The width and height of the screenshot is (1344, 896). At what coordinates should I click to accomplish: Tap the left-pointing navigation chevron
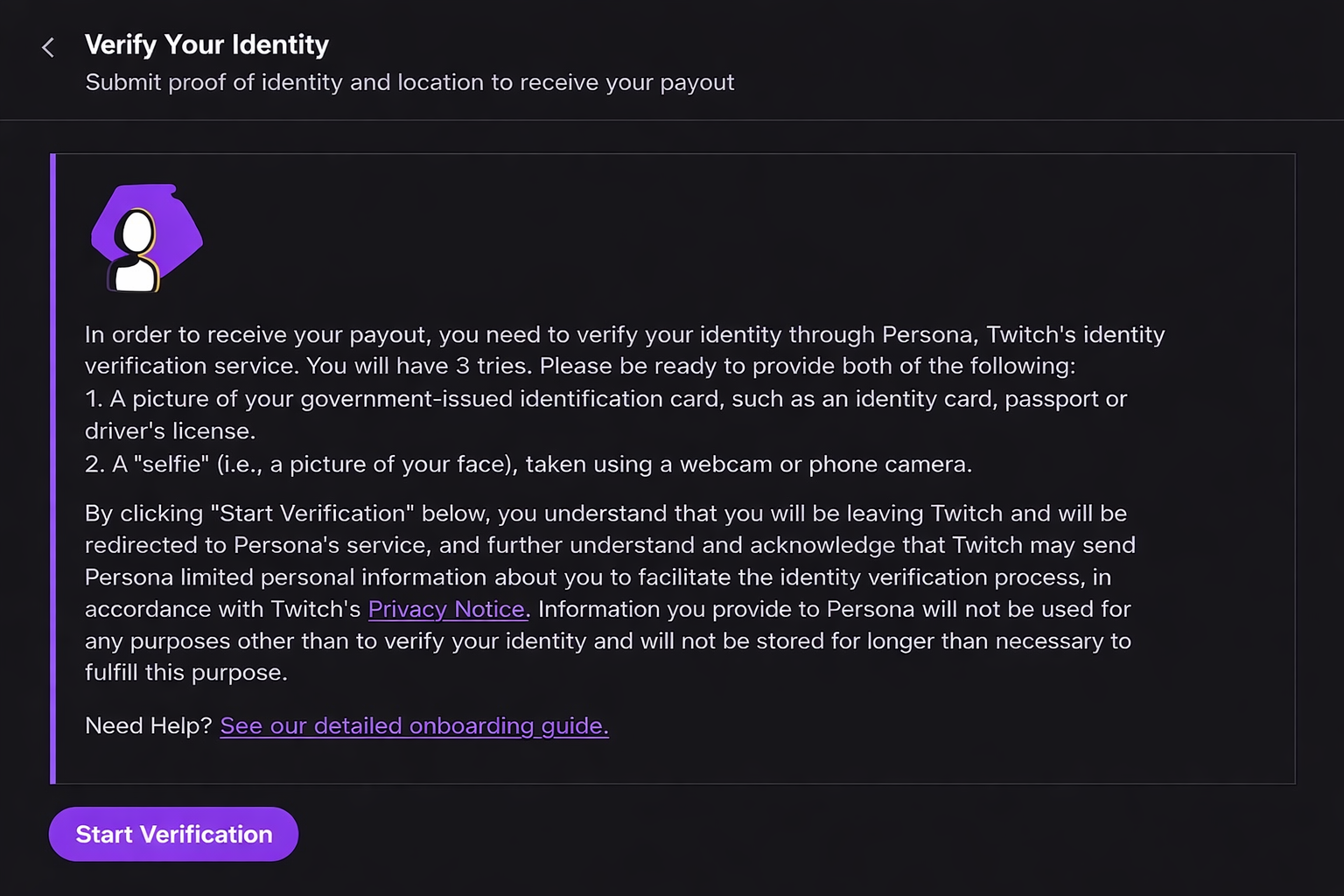pos(48,47)
